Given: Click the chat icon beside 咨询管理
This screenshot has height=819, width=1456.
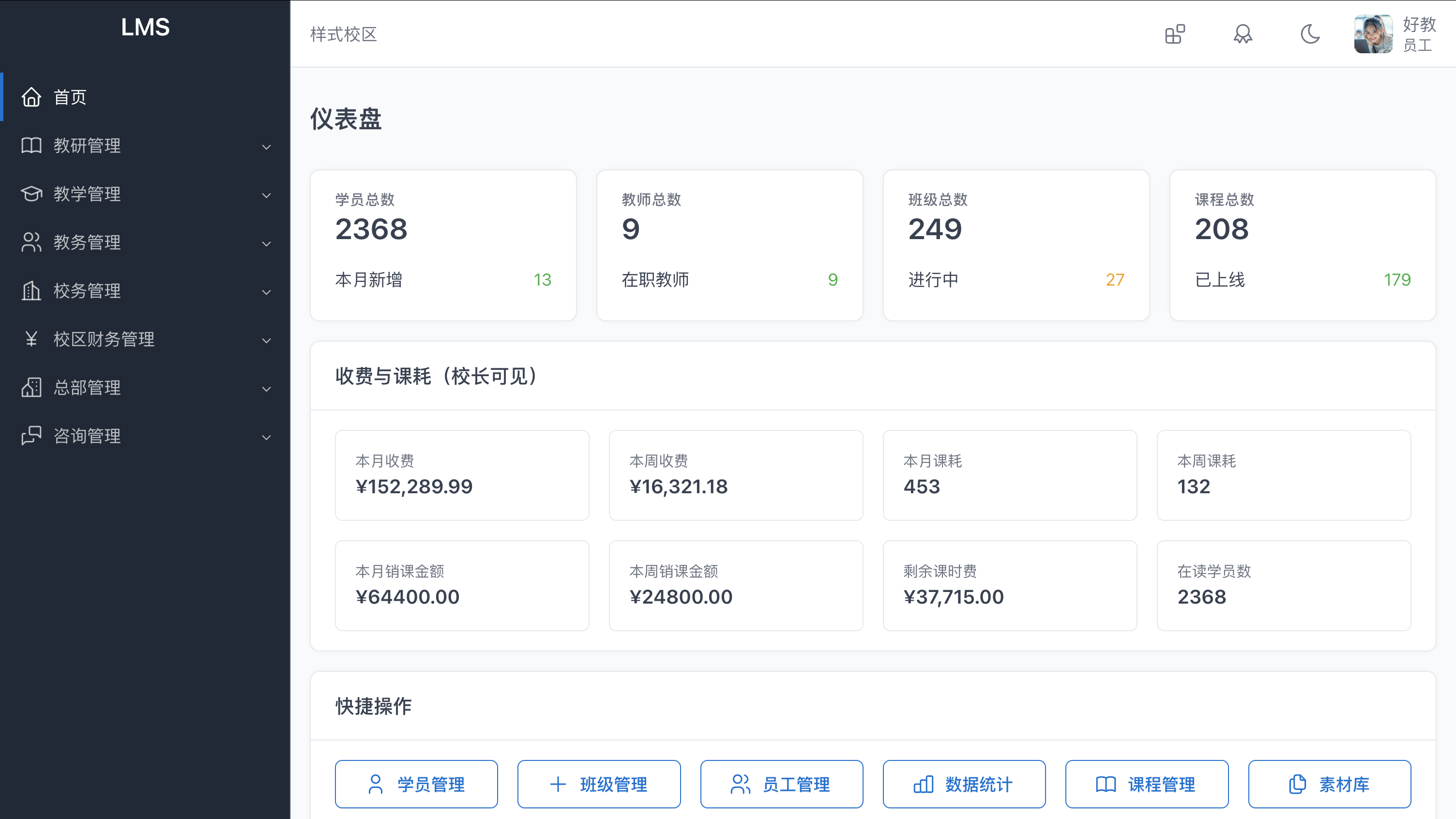Looking at the screenshot, I should 31,436.
